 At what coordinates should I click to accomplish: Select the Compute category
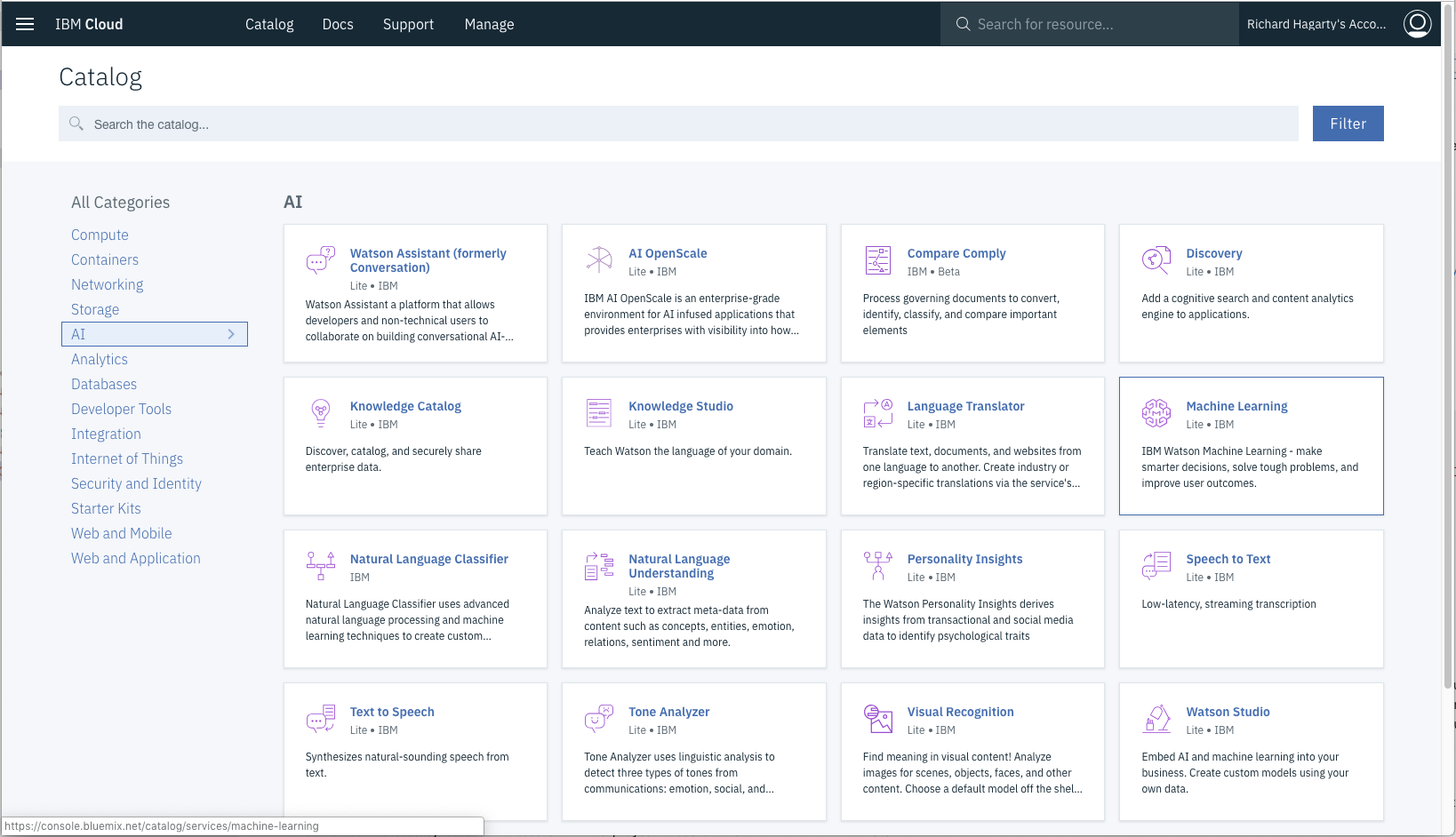[x=100, y=235]
